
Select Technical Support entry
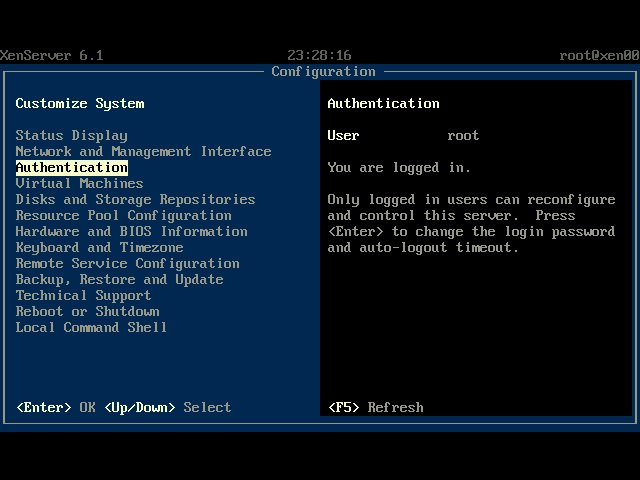(83, 295)
